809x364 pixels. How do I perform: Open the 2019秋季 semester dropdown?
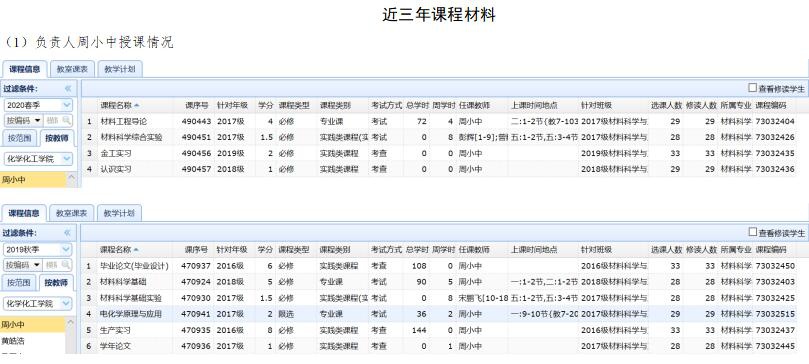pos(66,250)
